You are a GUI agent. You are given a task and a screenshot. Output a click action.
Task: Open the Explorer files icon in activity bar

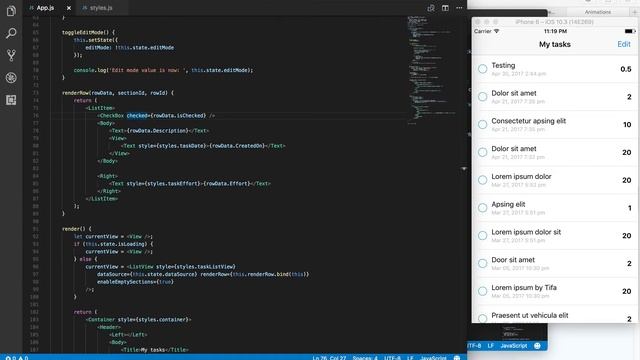click(x=11, y=11)
